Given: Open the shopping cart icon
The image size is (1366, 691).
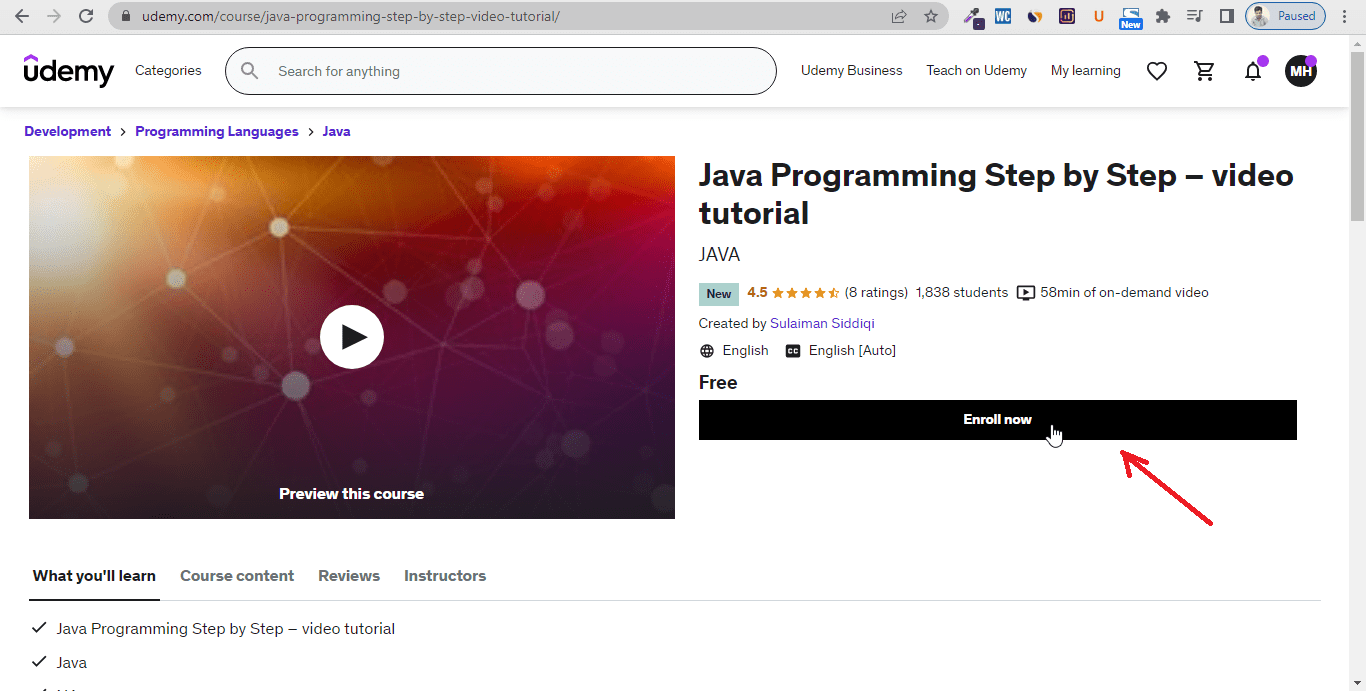Looking at the screenshot, I should (x=1205, y=71).
